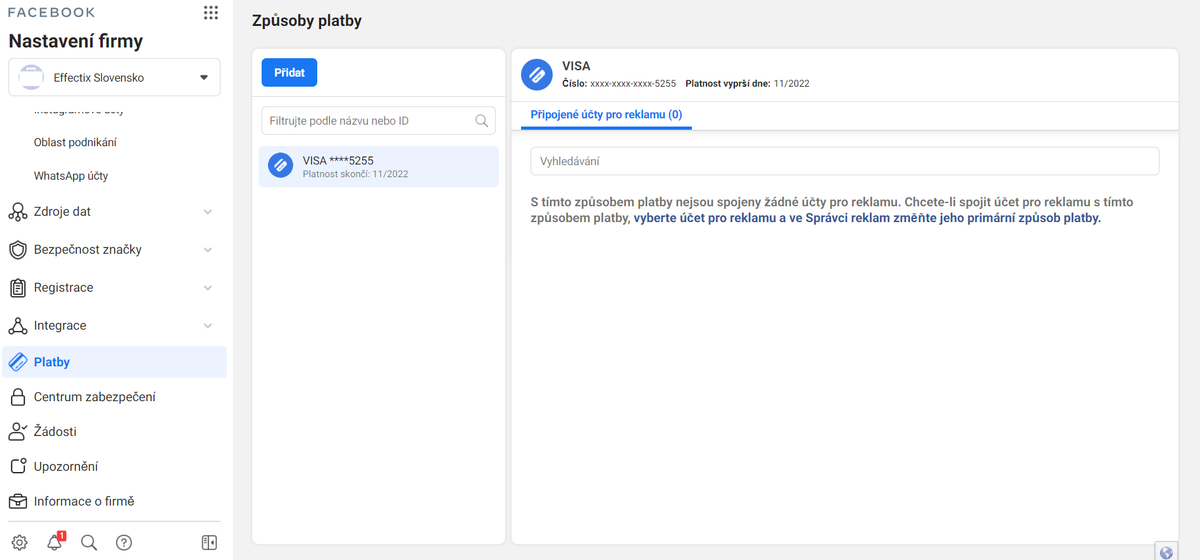Select the VISA ****5255 payment method
1200x560 pixels.
click(378, 167)
